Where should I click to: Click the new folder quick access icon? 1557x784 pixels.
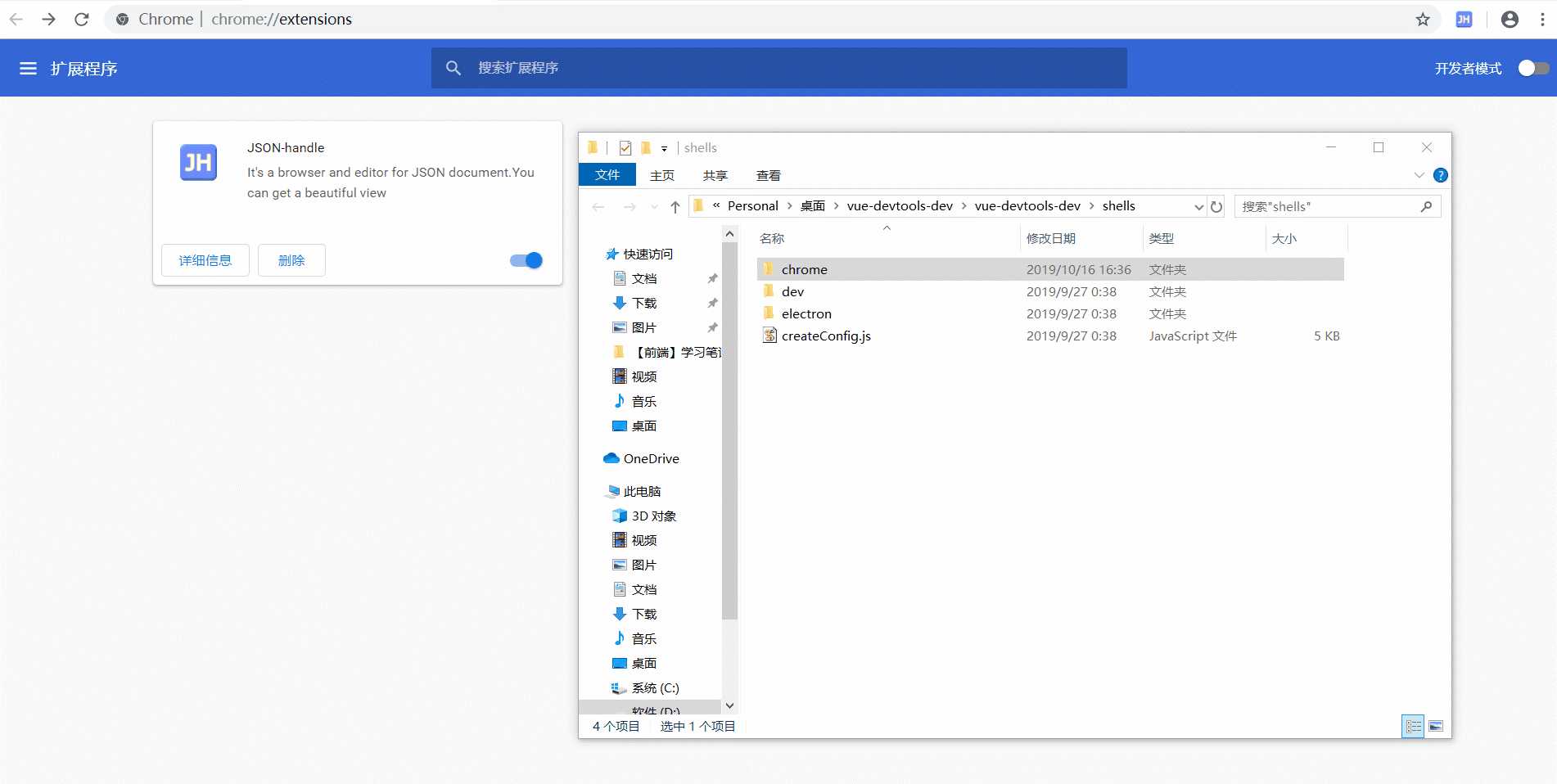pos(645,148)
